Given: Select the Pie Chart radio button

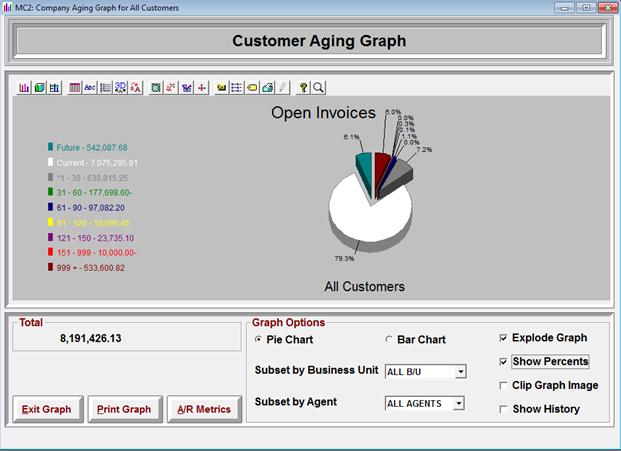Looking at the screenshot, I should coord(258,339).
